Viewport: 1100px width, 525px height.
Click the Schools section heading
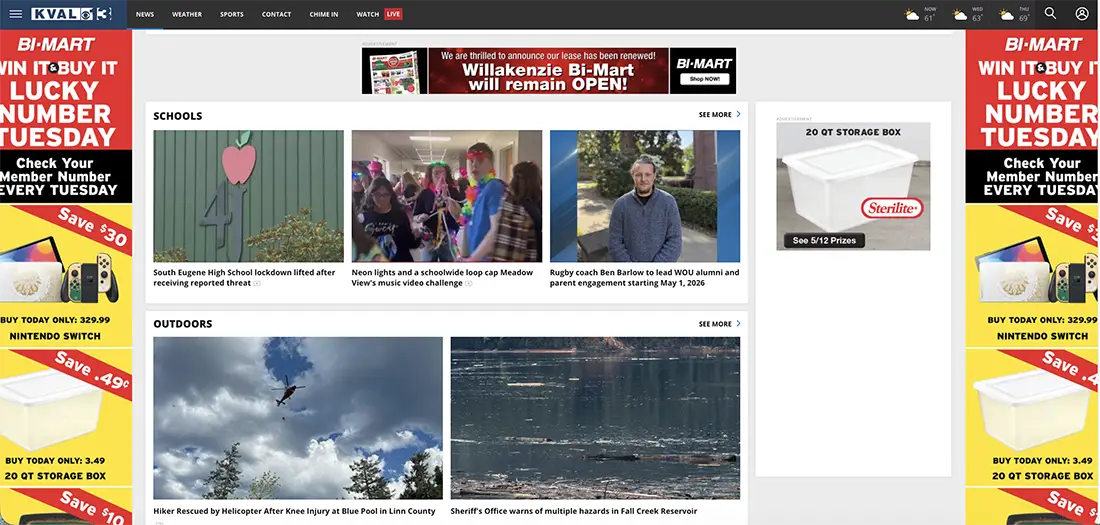[x=177, y=116]
